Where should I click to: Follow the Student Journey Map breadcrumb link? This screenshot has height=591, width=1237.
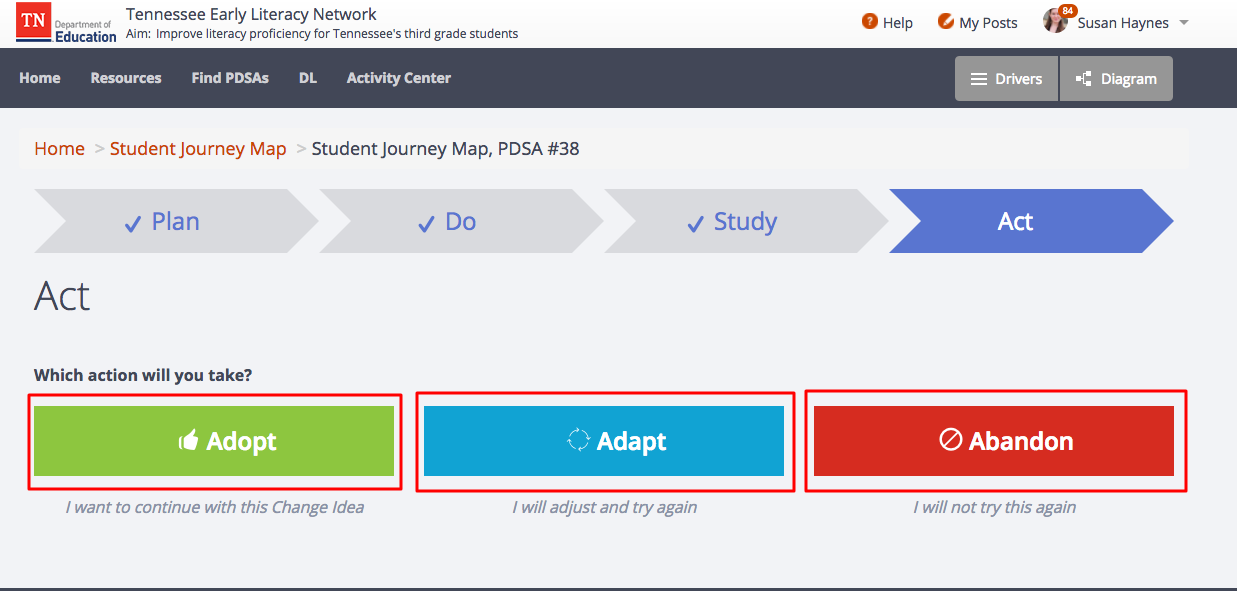tap(198, 148)
